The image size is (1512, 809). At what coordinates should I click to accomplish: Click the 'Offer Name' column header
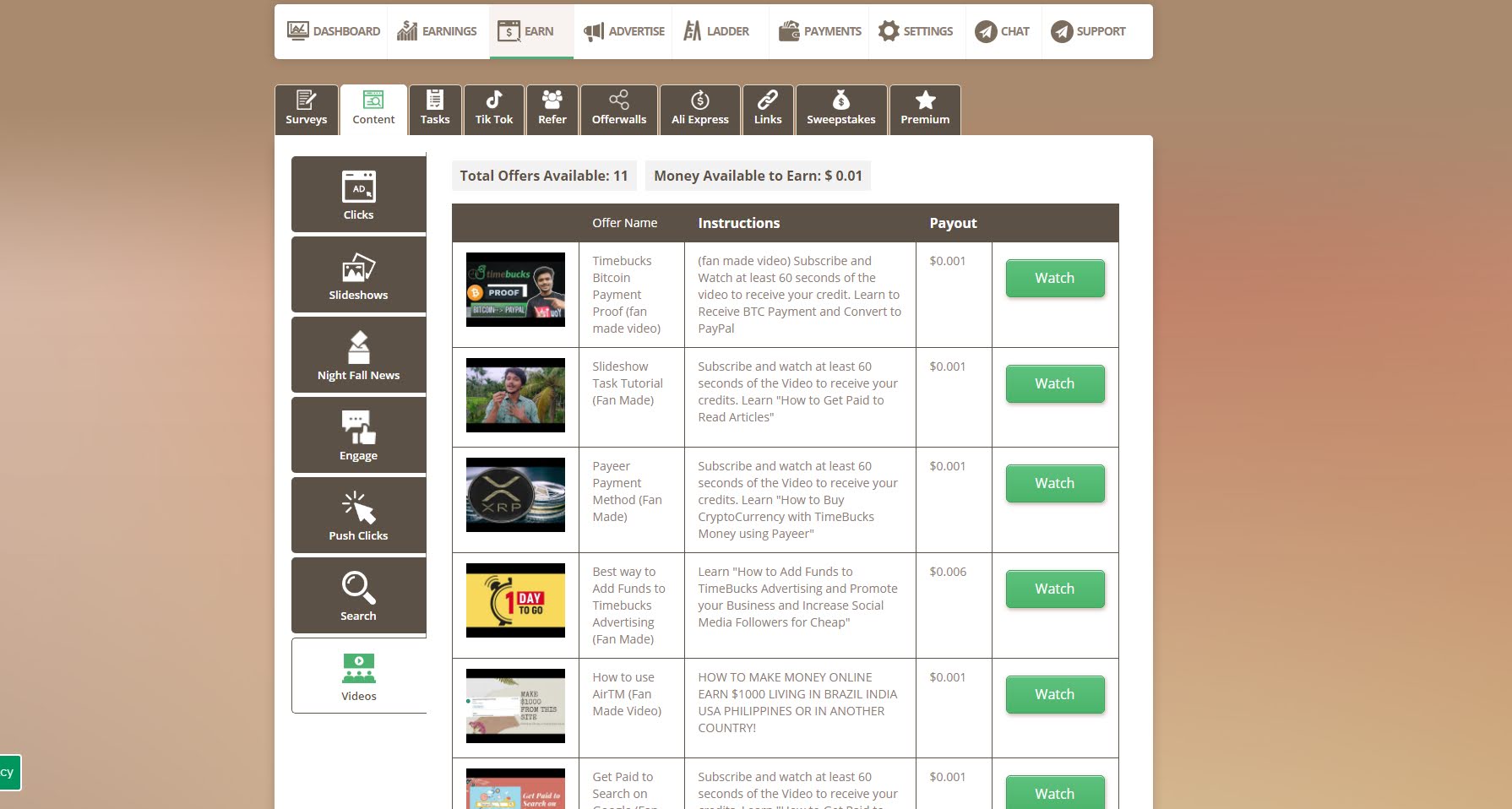[625, 223]
